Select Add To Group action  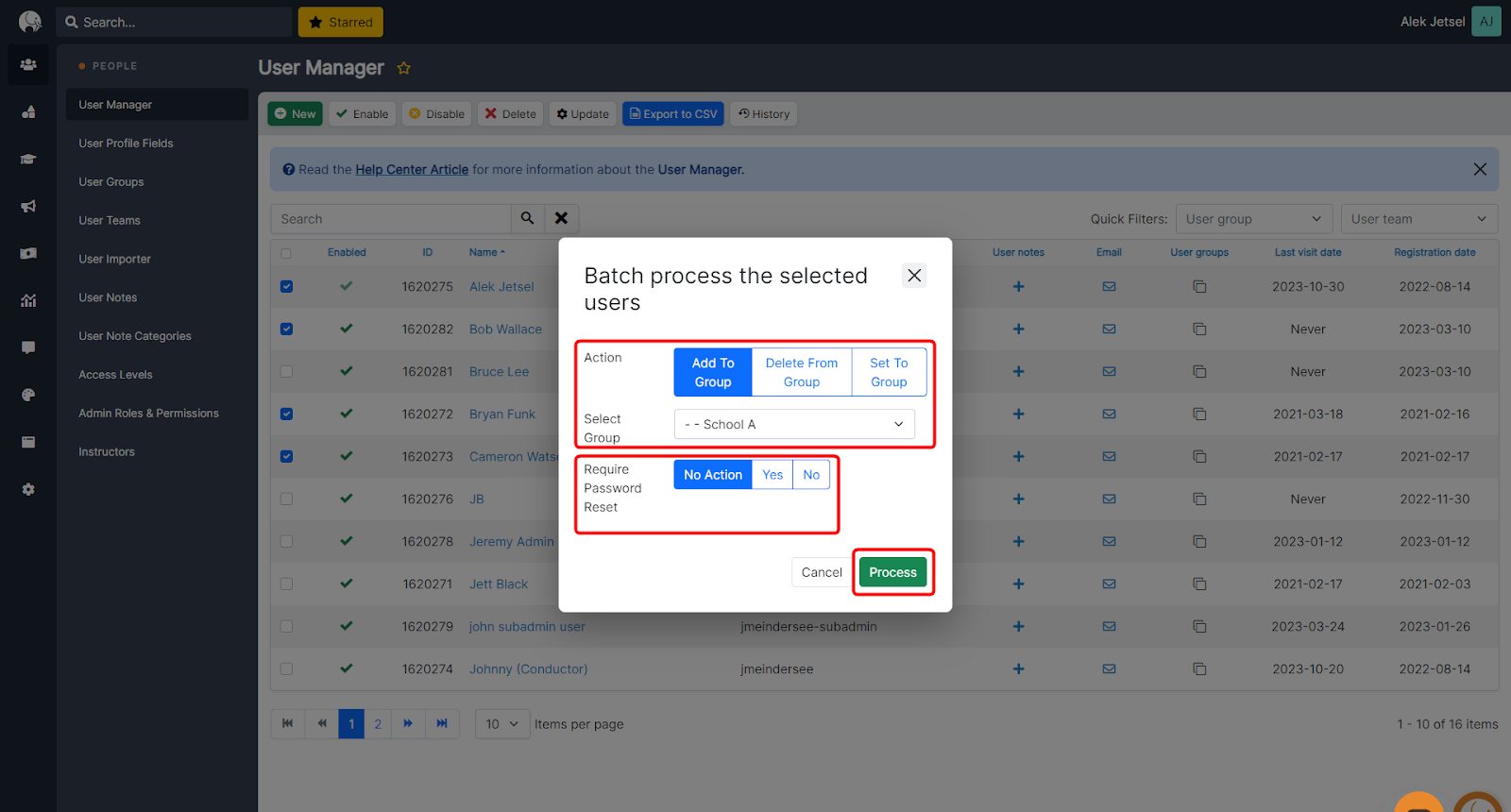click(713, 372)
